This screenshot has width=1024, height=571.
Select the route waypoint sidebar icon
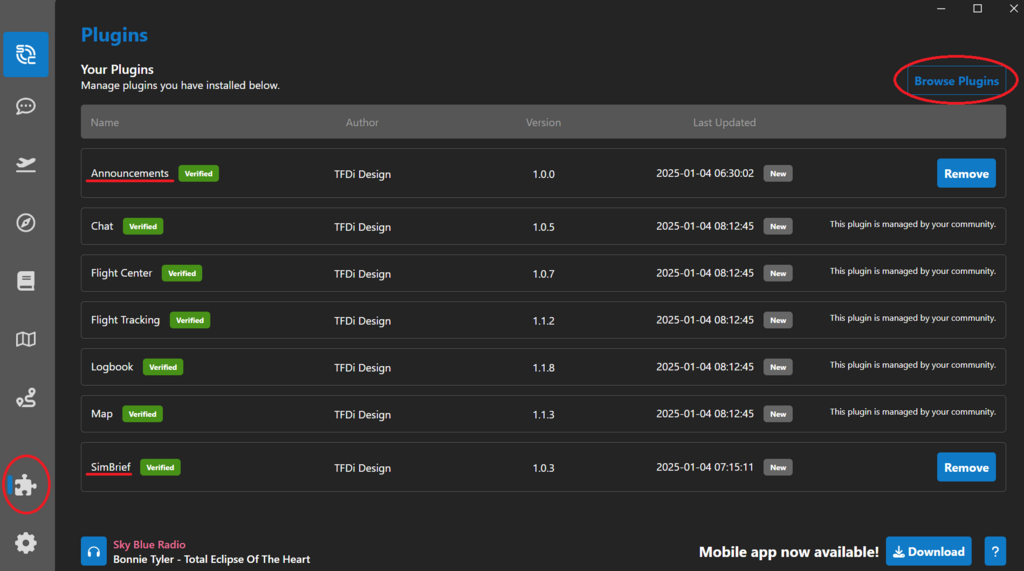tap(25, 397)
